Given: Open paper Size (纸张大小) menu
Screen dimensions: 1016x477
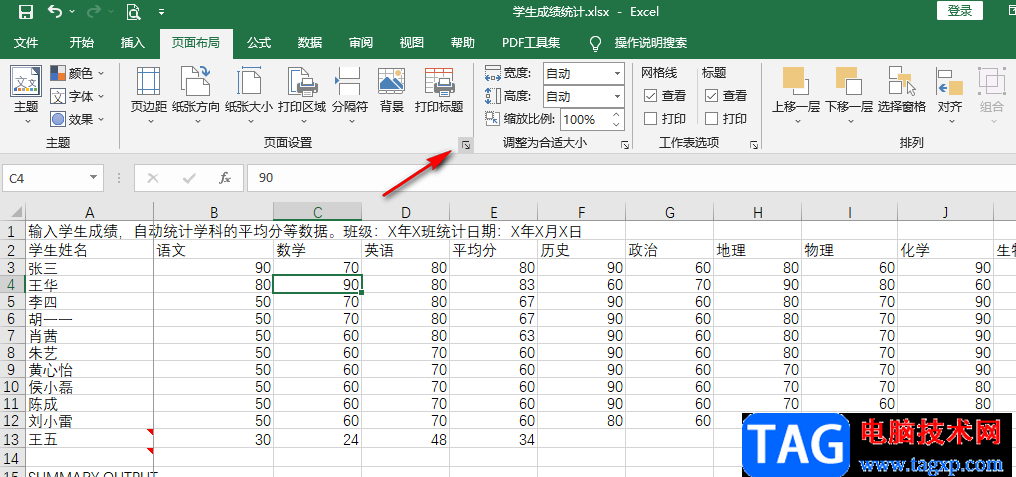Looking at the screenshot, I should pos(249,96).
